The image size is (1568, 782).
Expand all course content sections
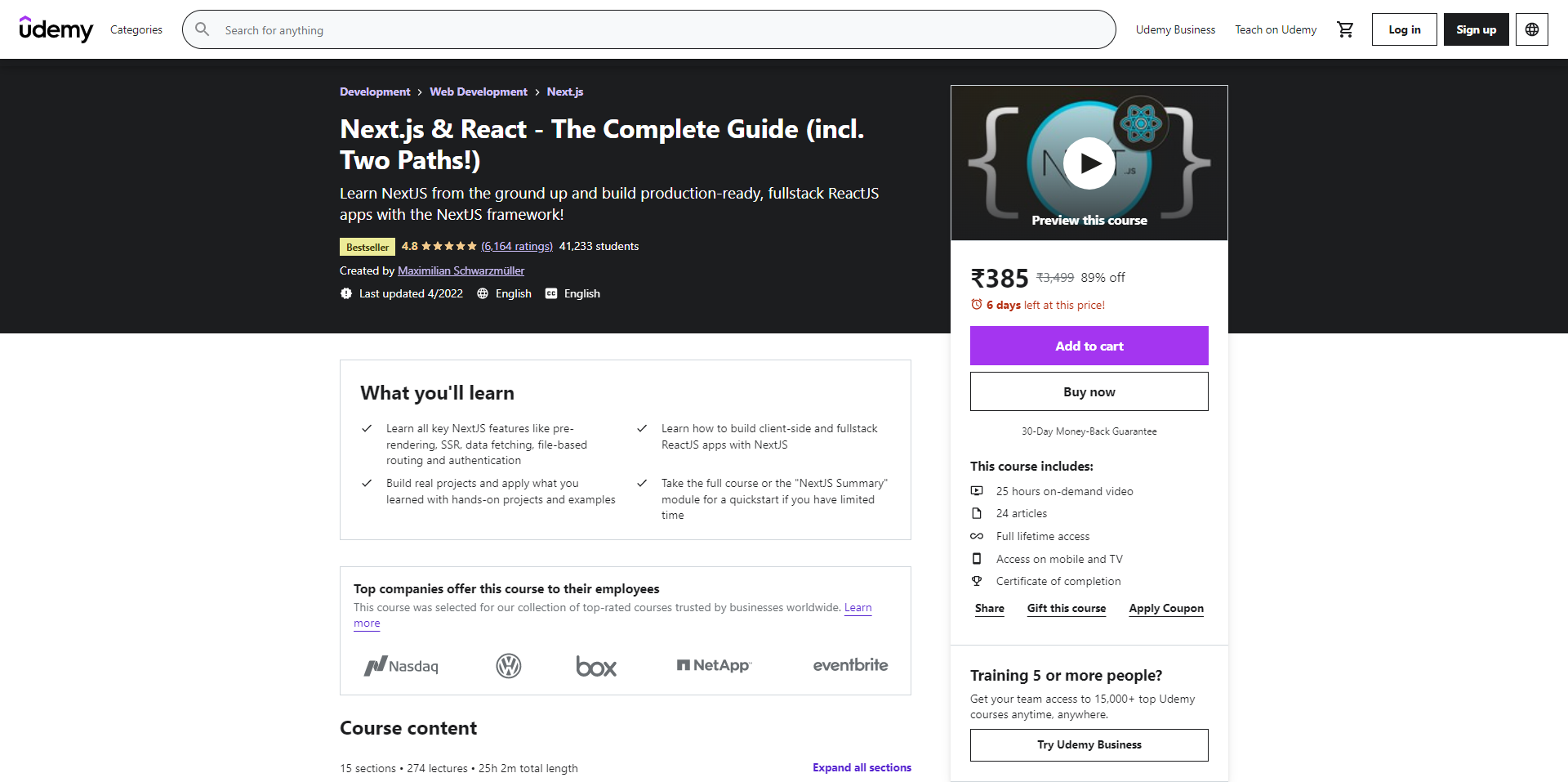862,767
